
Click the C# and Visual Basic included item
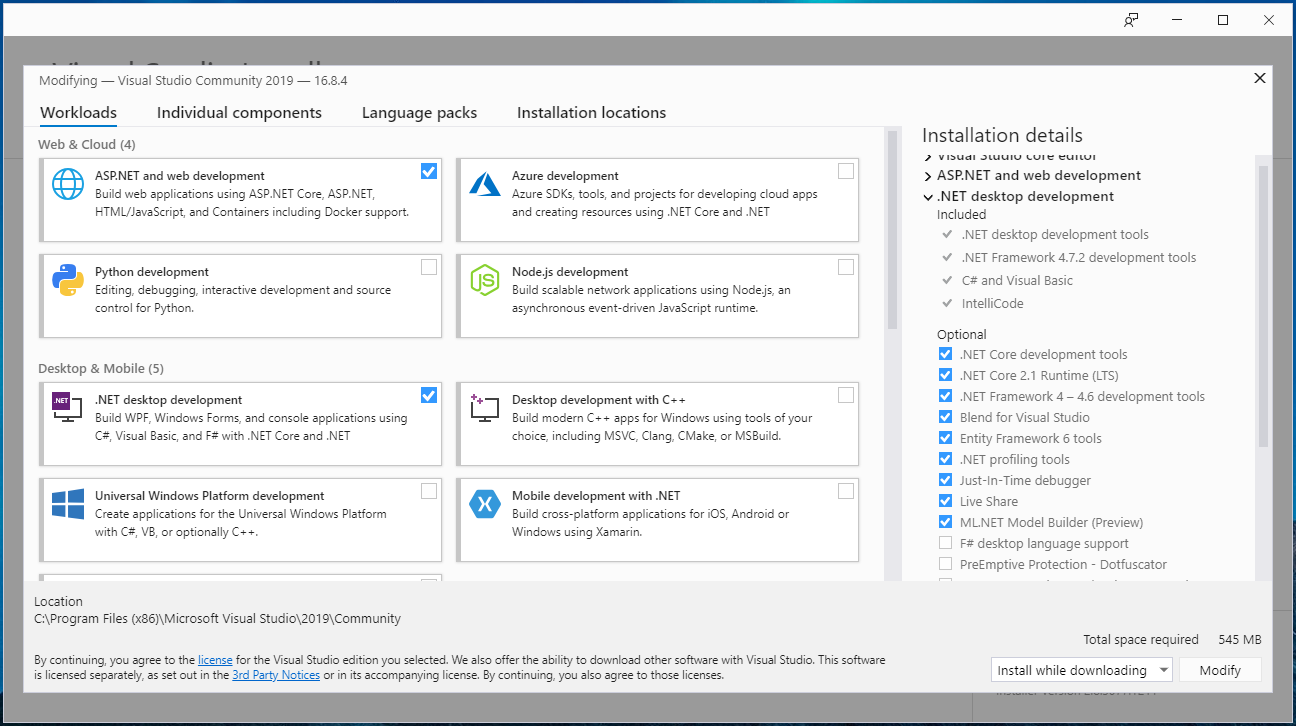click(x=1017, y=280)
